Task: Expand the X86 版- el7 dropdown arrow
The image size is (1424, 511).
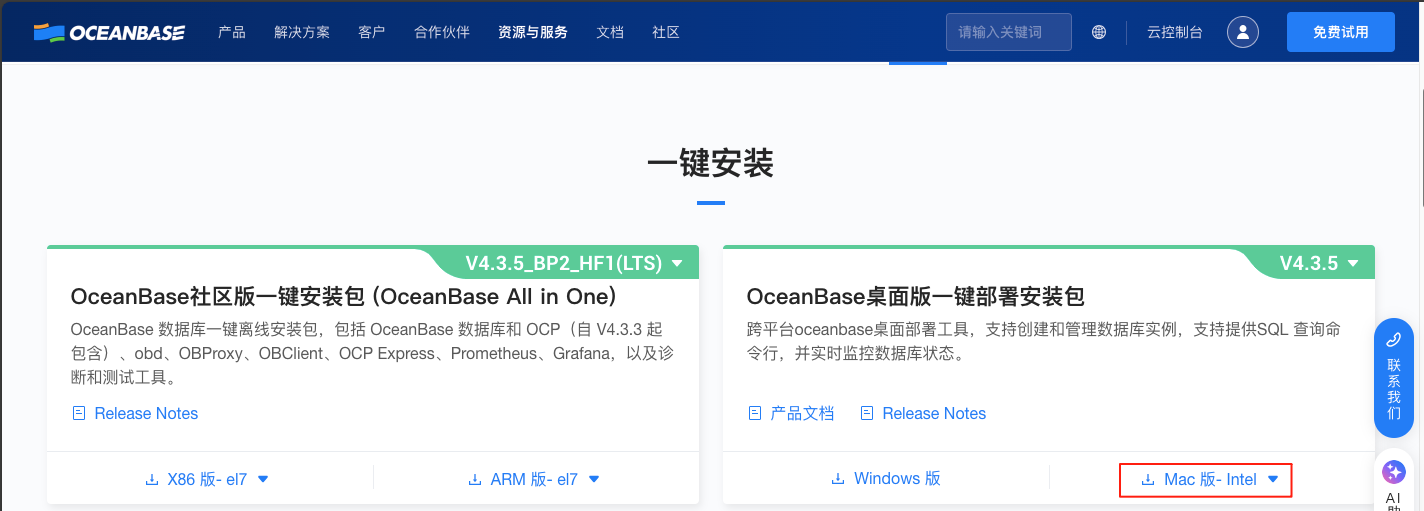Action: point(263,480)
